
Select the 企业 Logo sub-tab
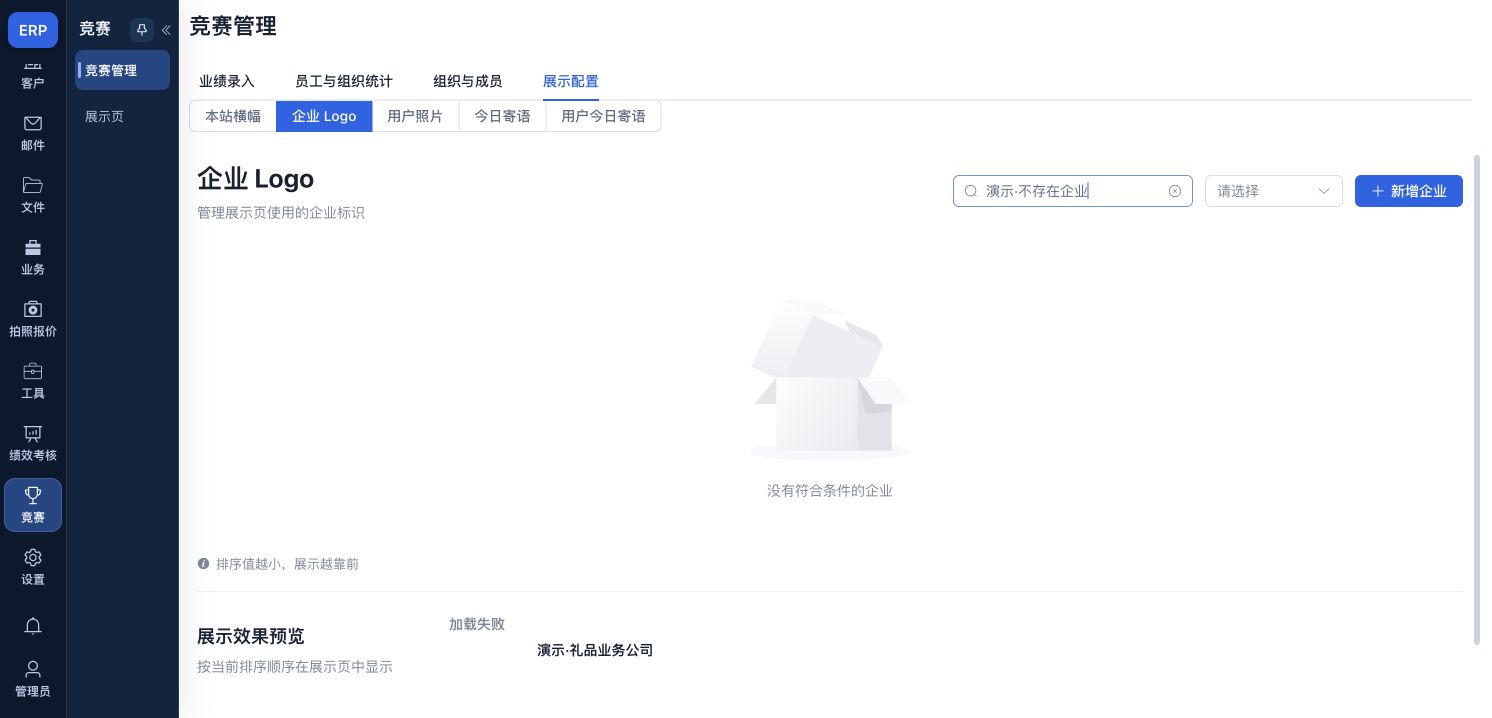324,116
